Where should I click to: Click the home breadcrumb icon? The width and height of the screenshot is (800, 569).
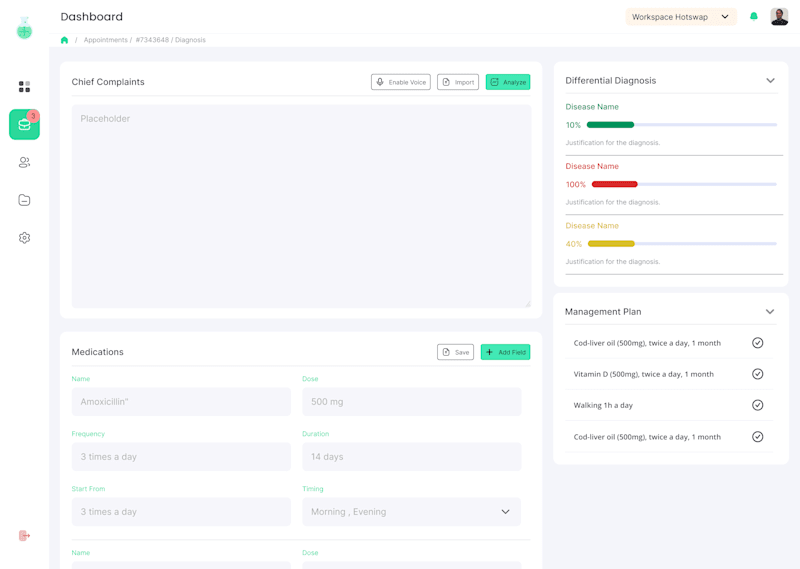tap(64, 40)
